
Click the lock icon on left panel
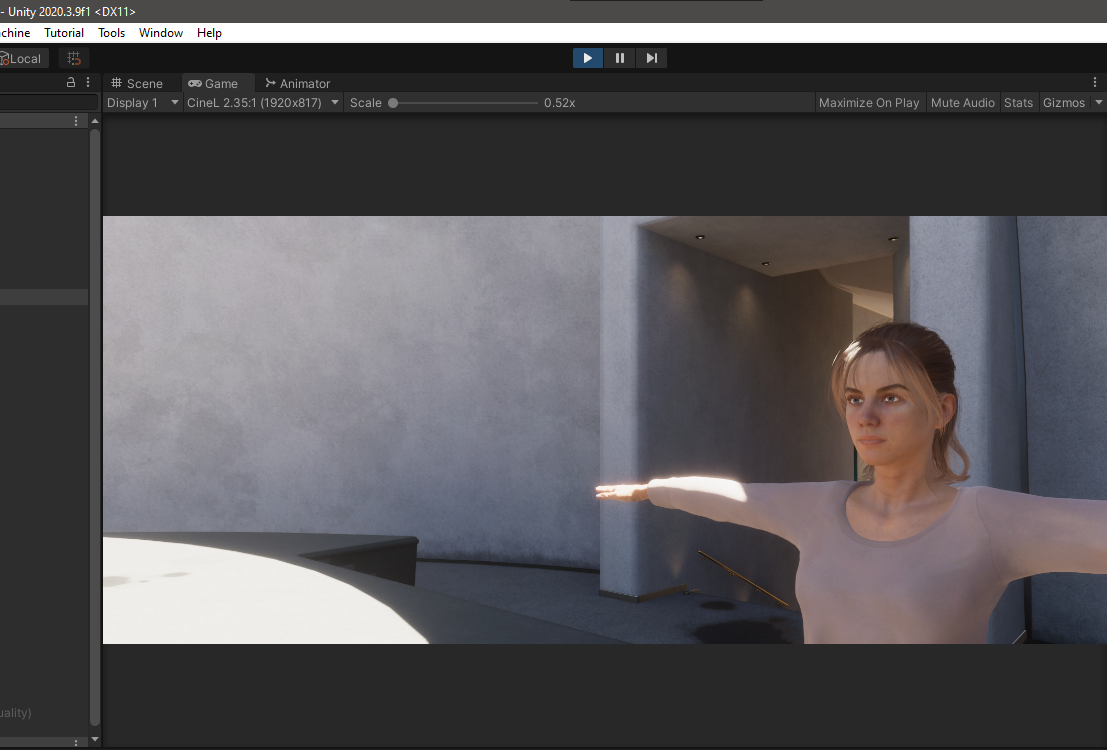pos(71,83)
